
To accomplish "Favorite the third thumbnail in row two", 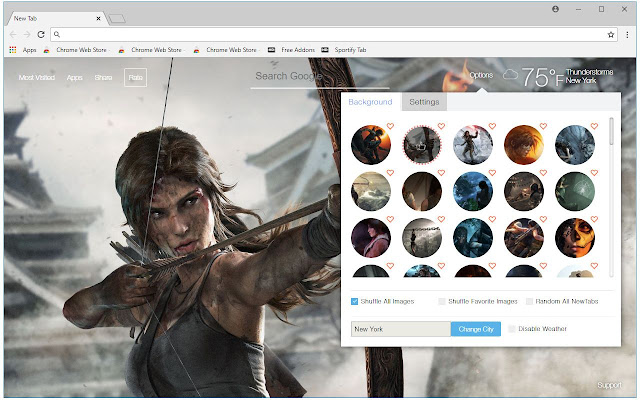I will click(492, 173).
